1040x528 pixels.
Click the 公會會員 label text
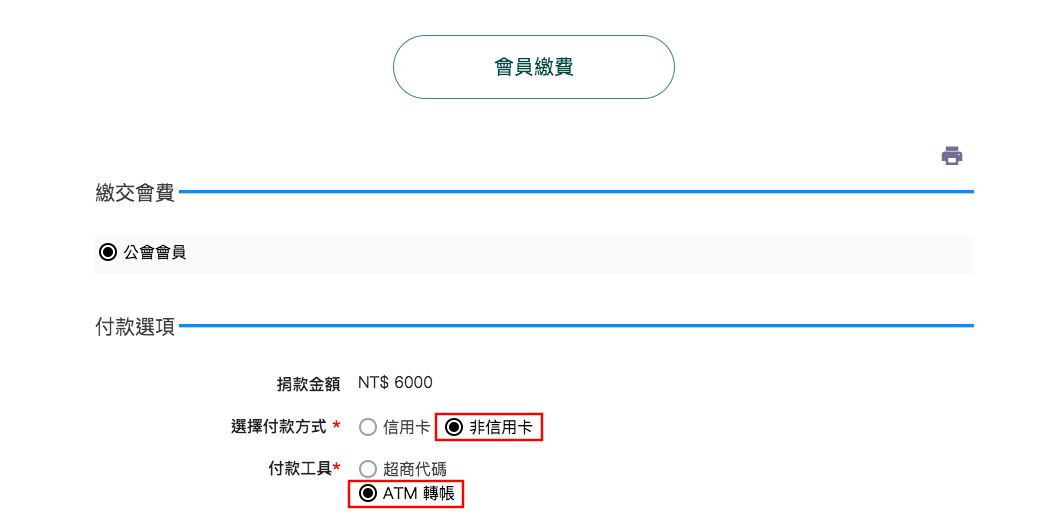click(155, 252)
